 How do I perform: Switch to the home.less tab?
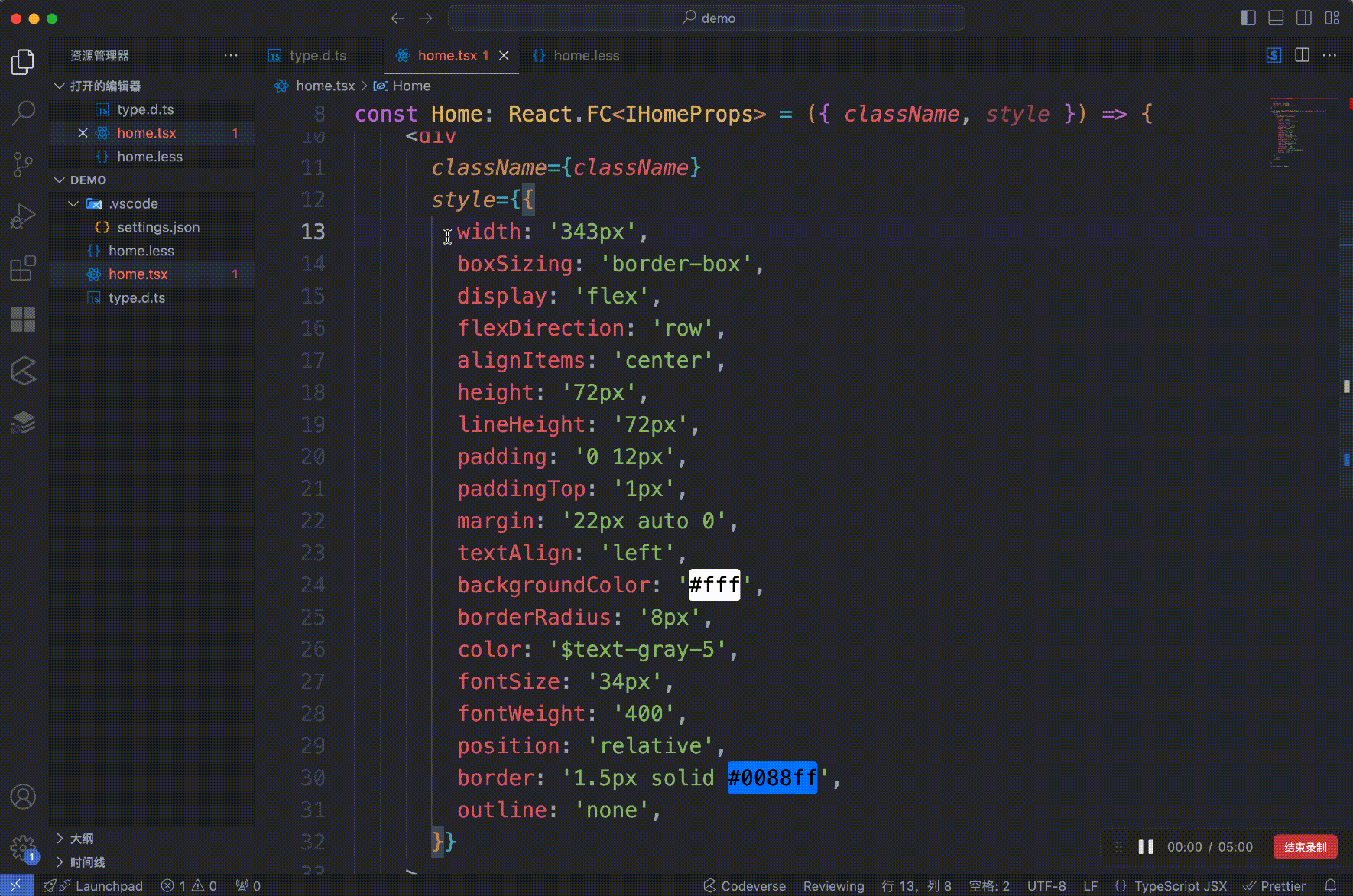point(586,55)
